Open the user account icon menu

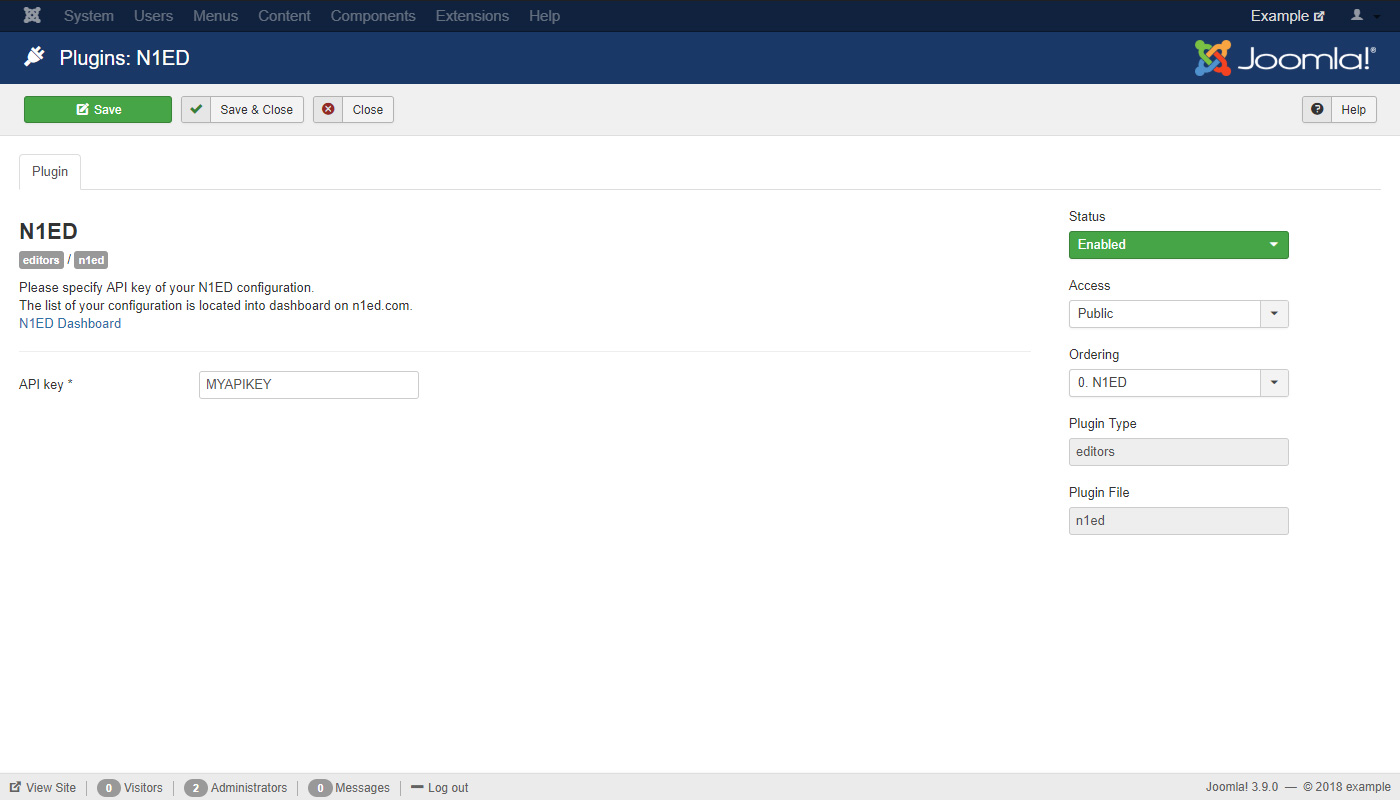(x=1364, y=16)
